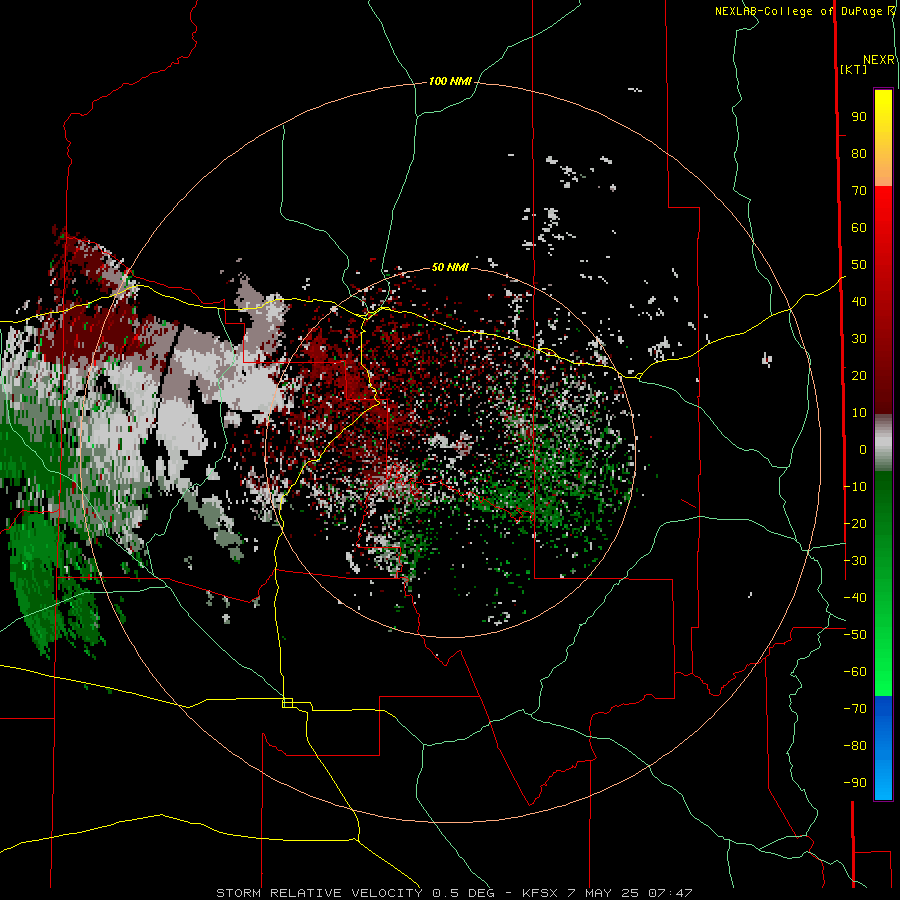Click the positive "10" scale label

[x=859, y=413]
